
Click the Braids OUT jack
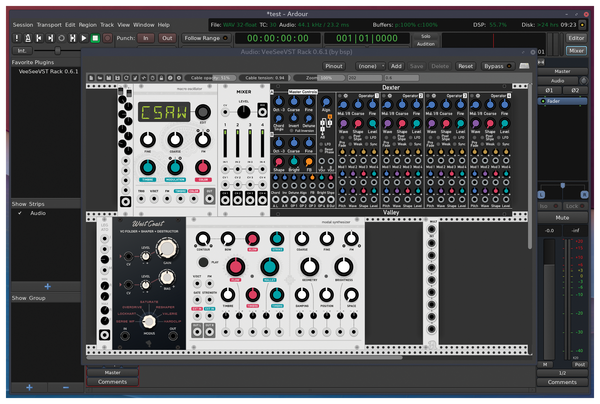click(209, 199)
